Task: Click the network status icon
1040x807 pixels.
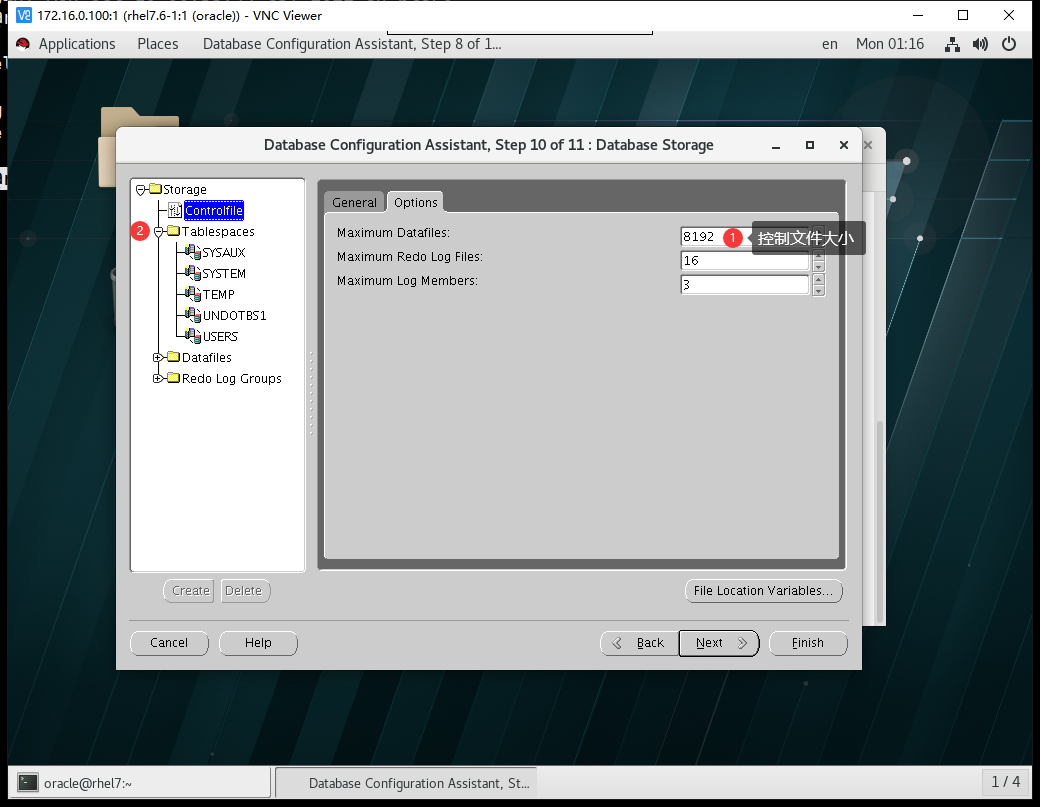Action: click(952, 44)
